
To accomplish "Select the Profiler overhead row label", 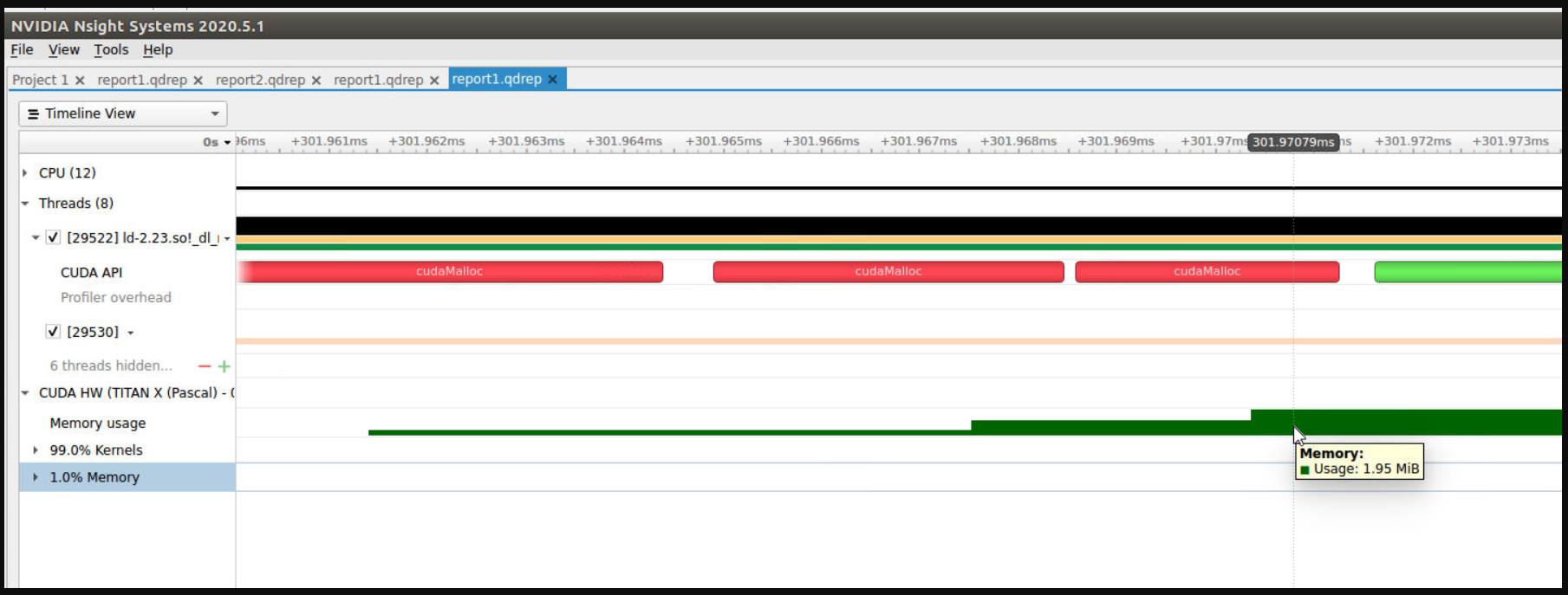I will pos(115,297).
